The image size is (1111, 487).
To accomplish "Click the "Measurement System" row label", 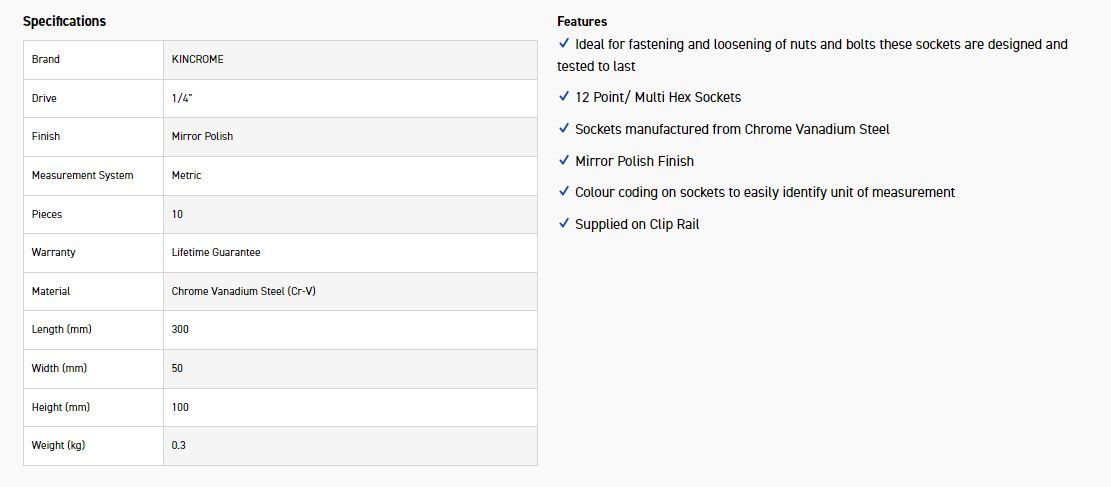I will [82, 175].
